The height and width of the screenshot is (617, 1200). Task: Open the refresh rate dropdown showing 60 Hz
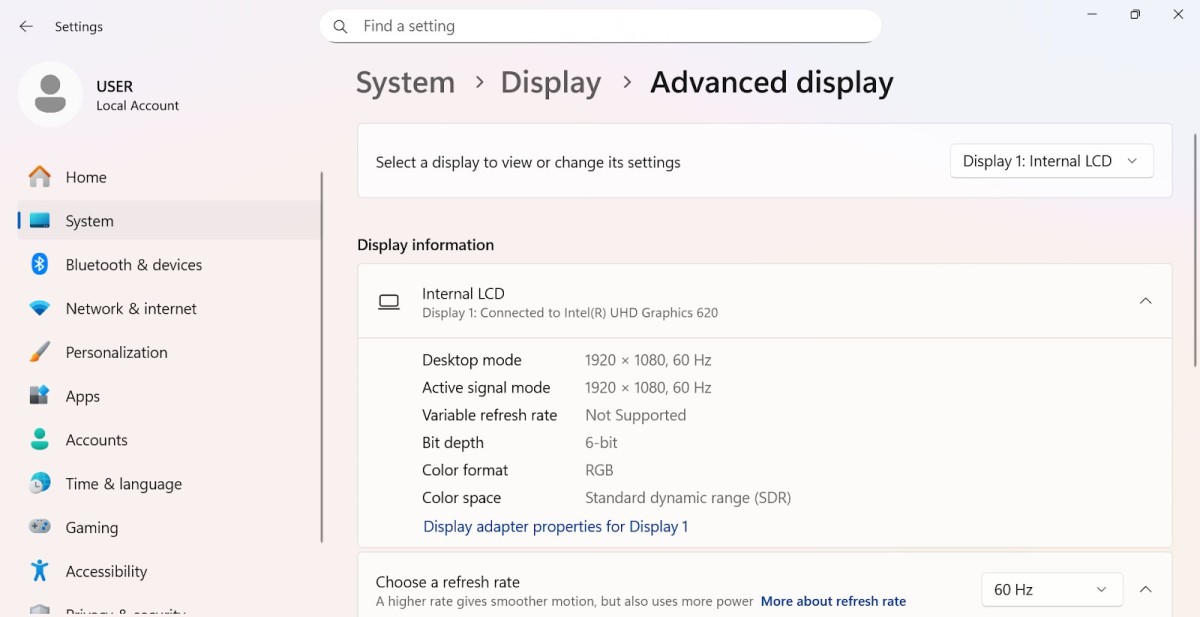(1051, 589)
